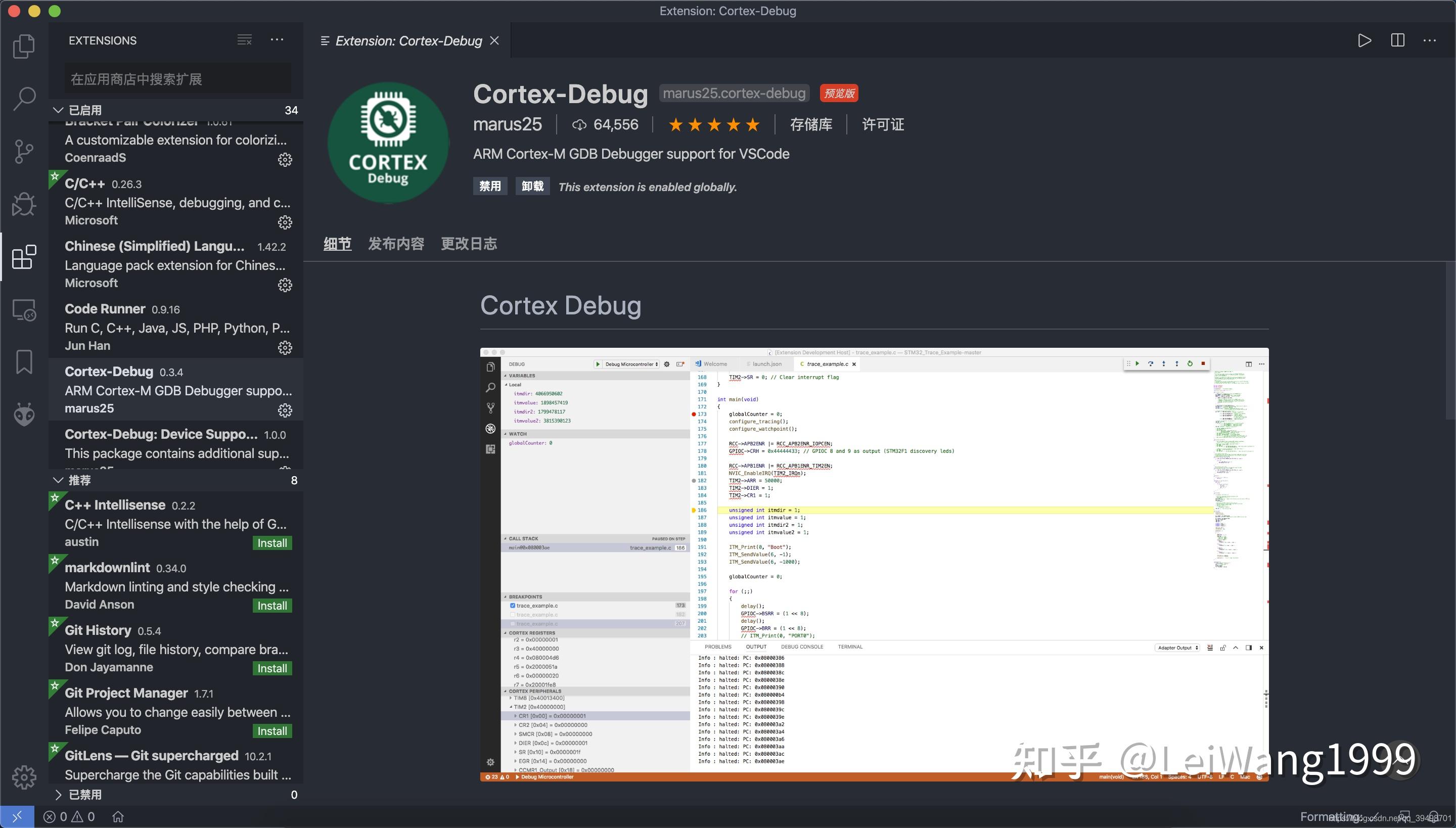
Task: Install the markdownlint extension
Action: click(272, 606)
